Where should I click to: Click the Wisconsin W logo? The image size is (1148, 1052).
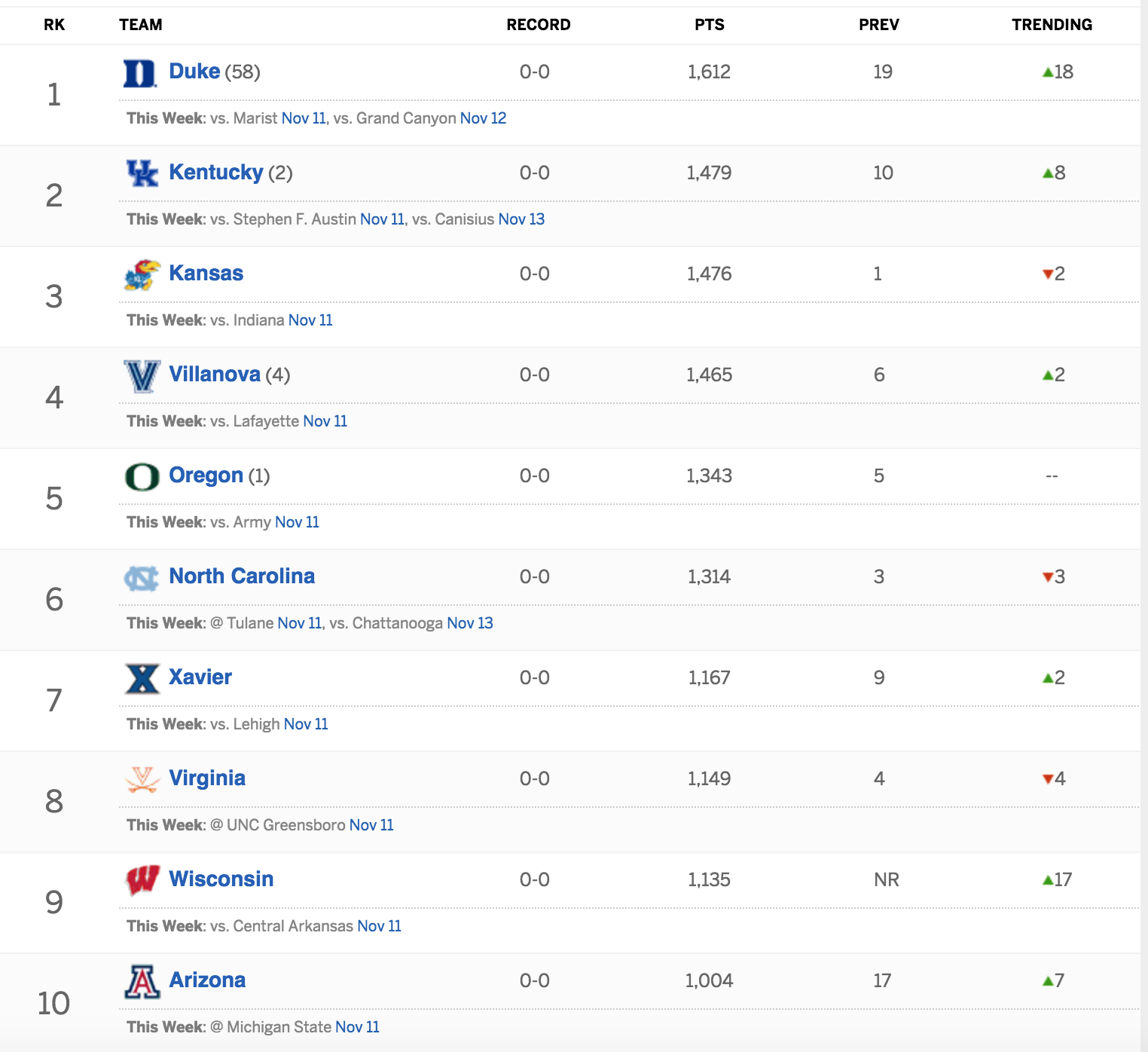(x=142, y=880)
